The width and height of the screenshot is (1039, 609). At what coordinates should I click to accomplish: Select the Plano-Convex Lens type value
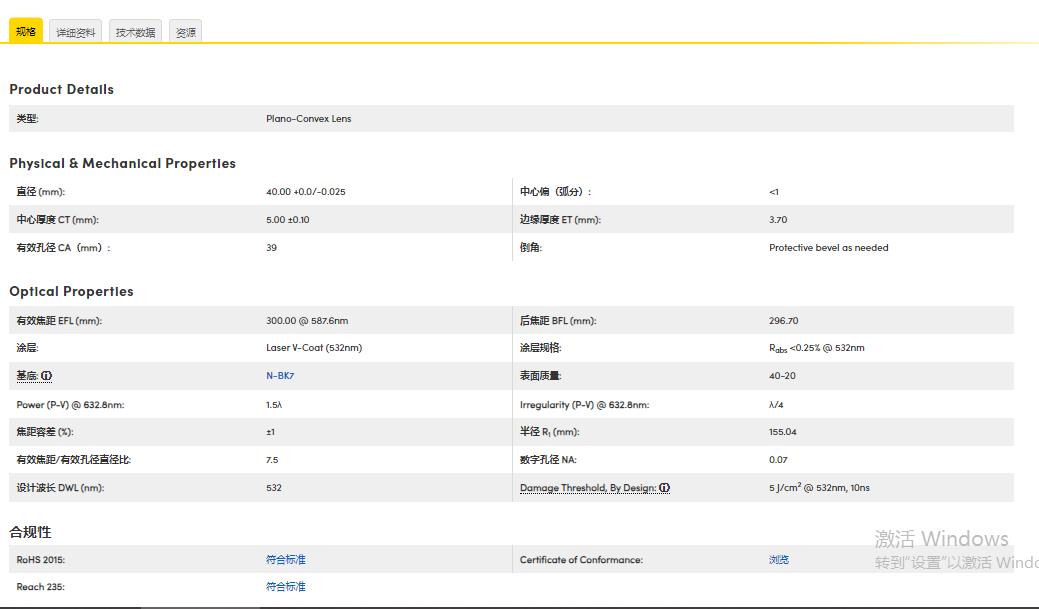pyautogui.click(x=308, y=118)
